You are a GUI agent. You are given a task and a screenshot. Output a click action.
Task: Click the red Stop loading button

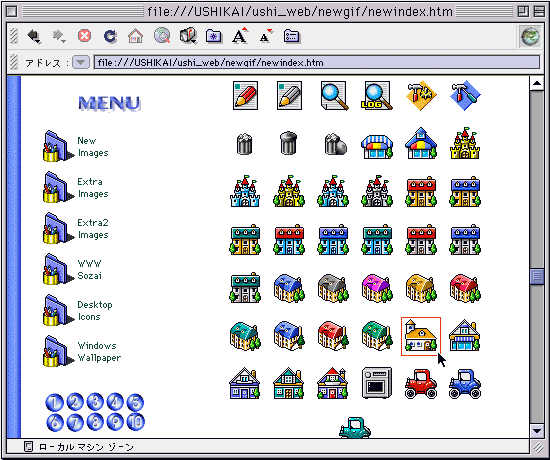click(85, 36)
